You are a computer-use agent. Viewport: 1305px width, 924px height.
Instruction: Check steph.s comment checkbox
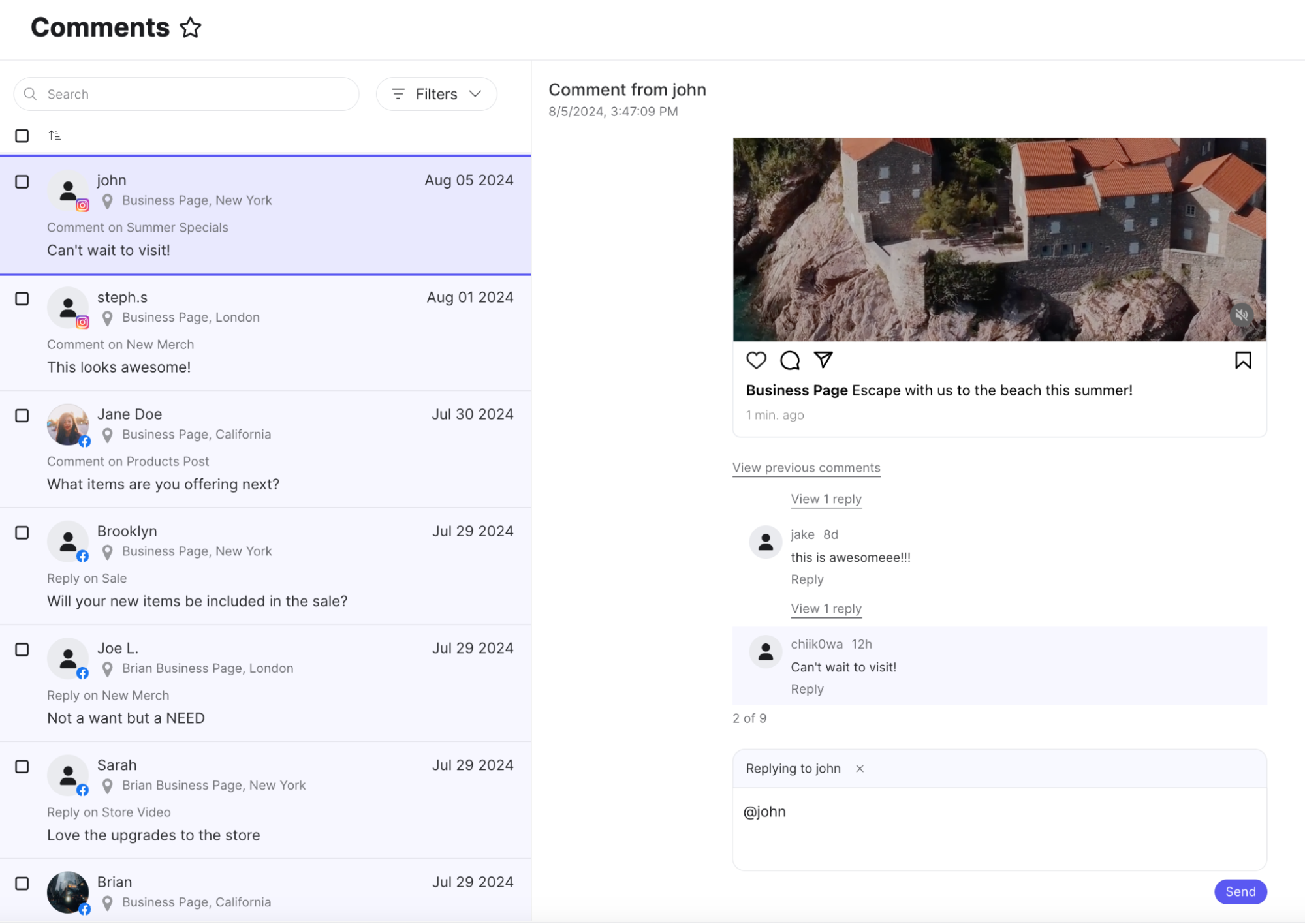(x=22, y=298)
